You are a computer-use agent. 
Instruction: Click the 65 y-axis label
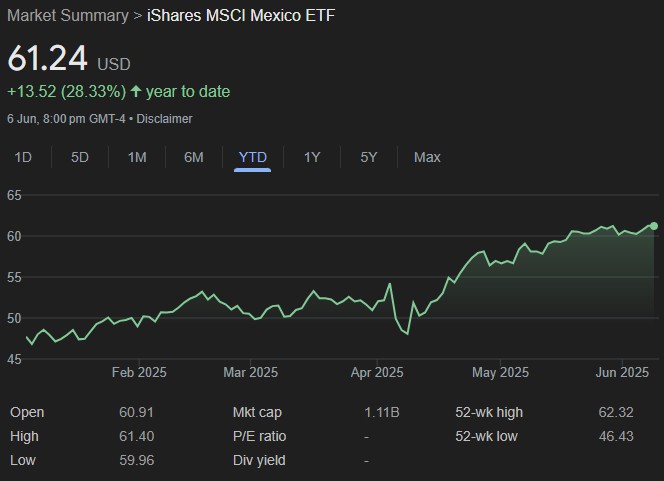(14, 196)
